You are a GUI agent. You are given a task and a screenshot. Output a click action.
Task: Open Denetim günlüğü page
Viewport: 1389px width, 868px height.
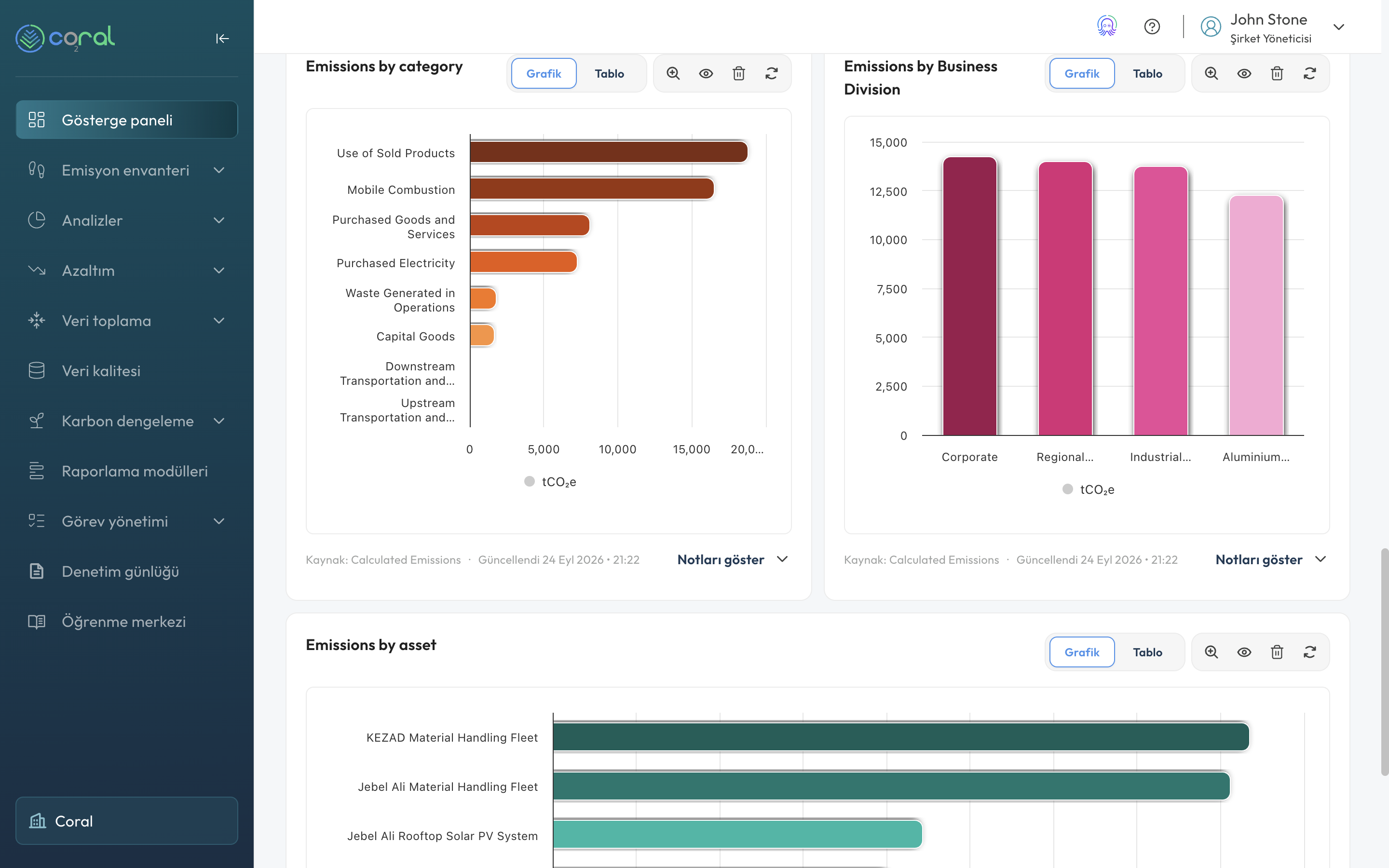[127, 571]
